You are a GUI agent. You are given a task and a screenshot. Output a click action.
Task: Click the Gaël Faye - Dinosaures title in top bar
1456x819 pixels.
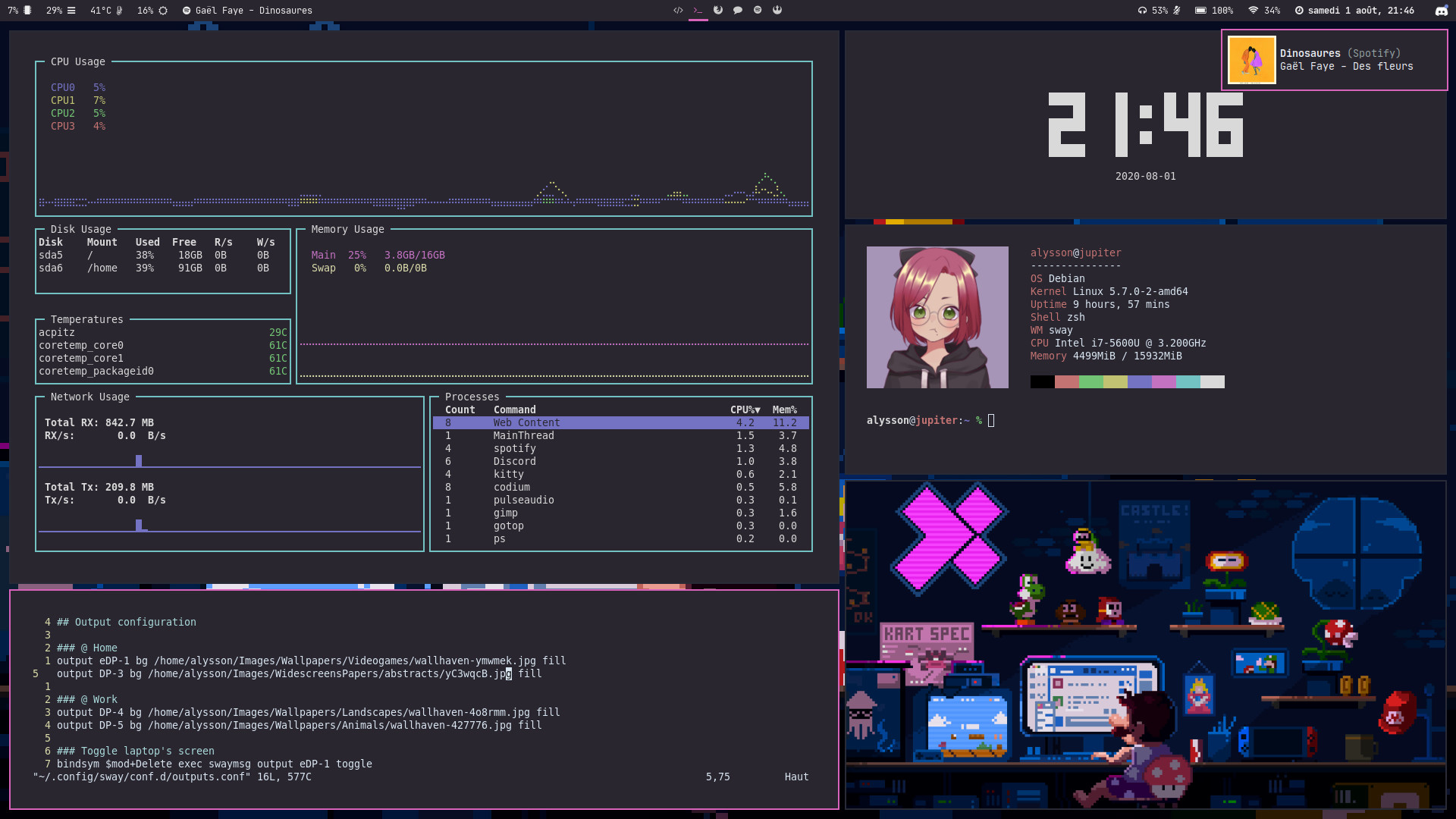[x=253, y=11]
